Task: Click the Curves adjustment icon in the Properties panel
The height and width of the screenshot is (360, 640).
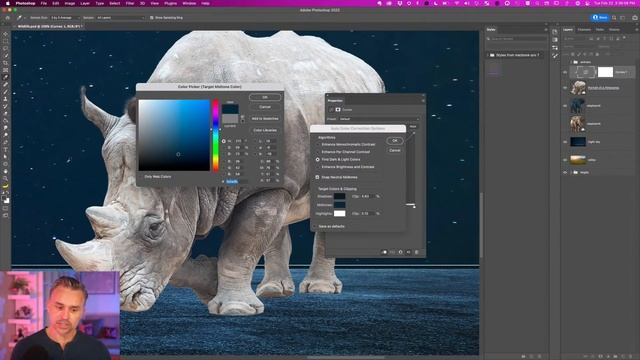Action: pyautogui.click(x=331, y=109)
